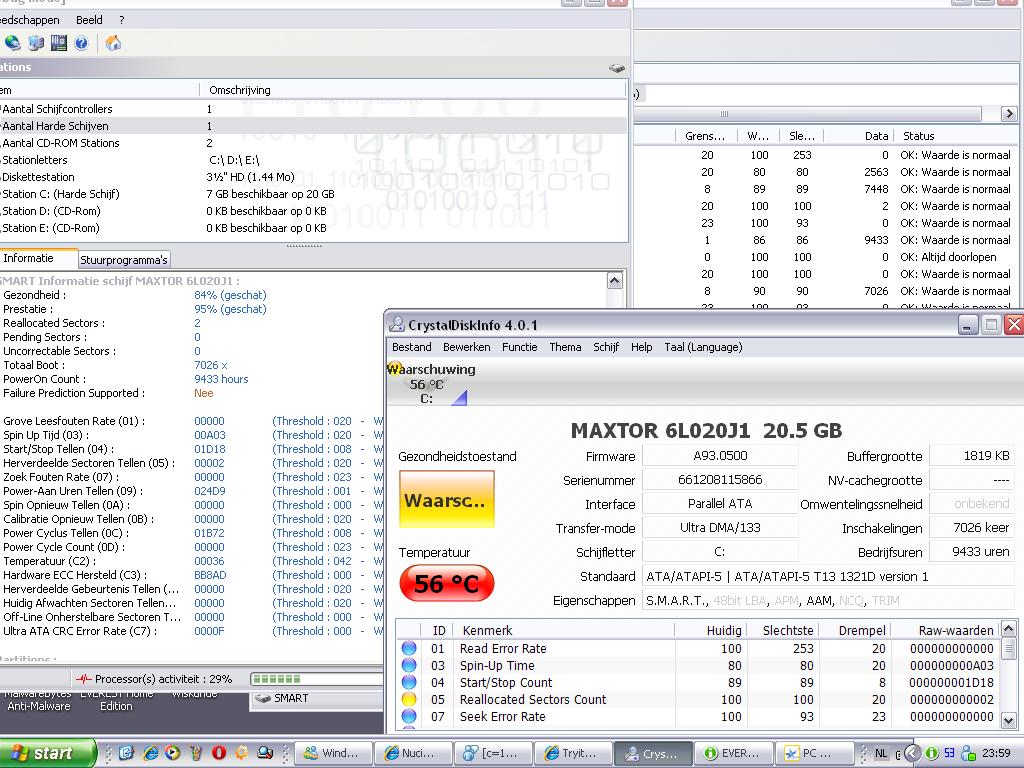Click PC ... taskbar button
The image size is (1024, 768).
pyautogui.click(x=814, y=753)
